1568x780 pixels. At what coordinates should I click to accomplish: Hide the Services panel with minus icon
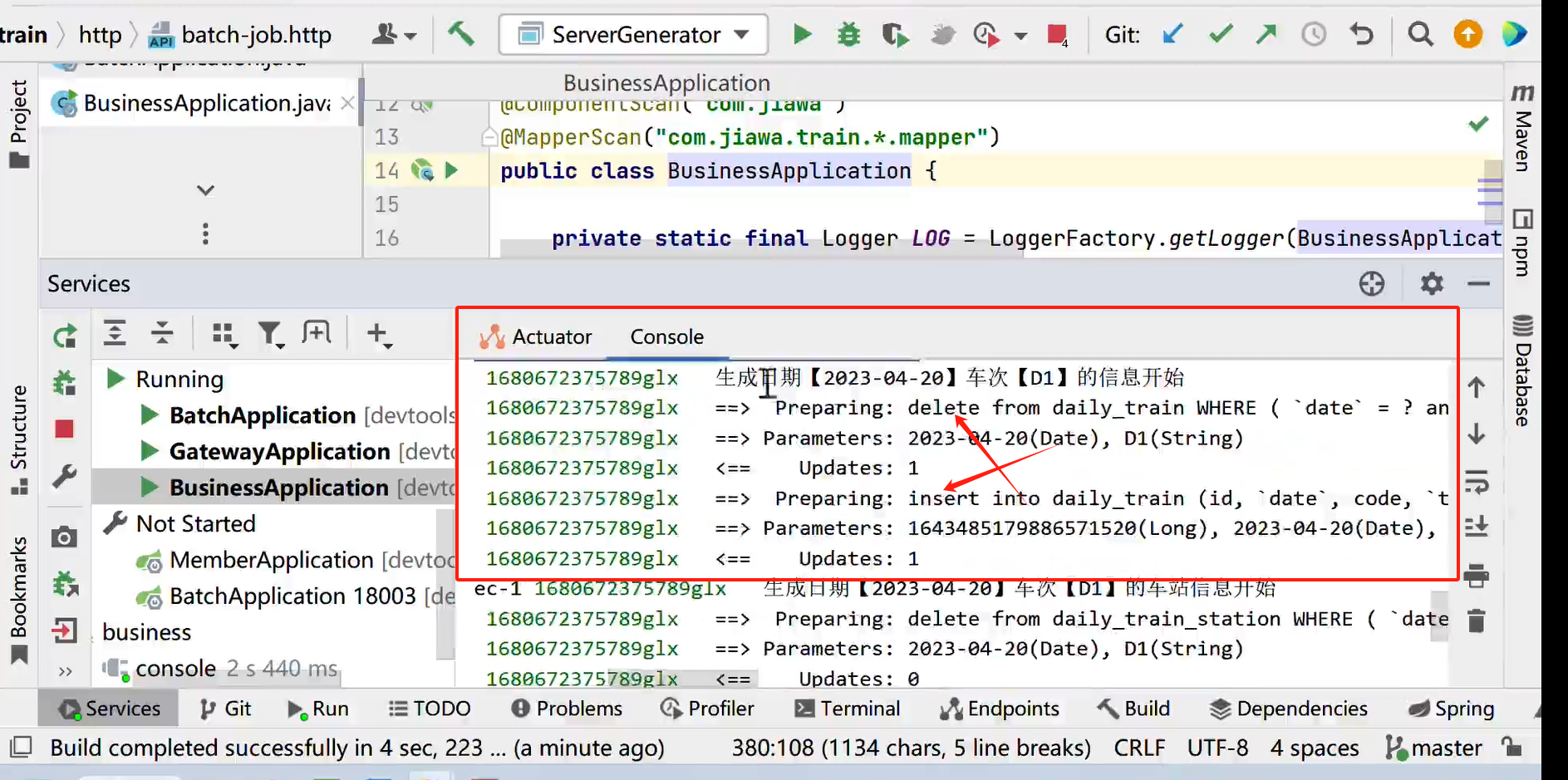pos(1478,283)
